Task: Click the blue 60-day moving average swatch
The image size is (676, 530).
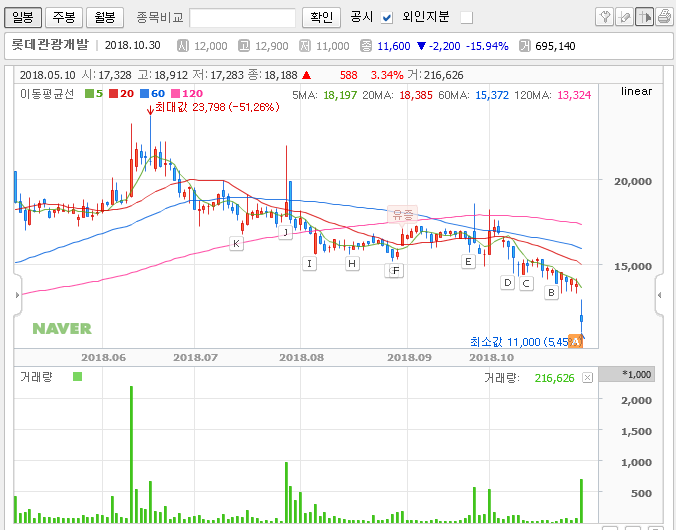Action: pos(144,94)
